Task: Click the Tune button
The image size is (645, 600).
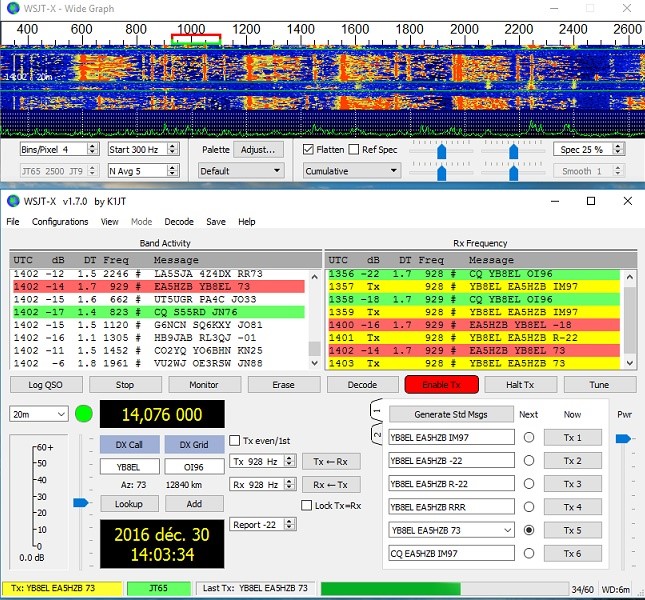Action: click(x=599, y=385)
